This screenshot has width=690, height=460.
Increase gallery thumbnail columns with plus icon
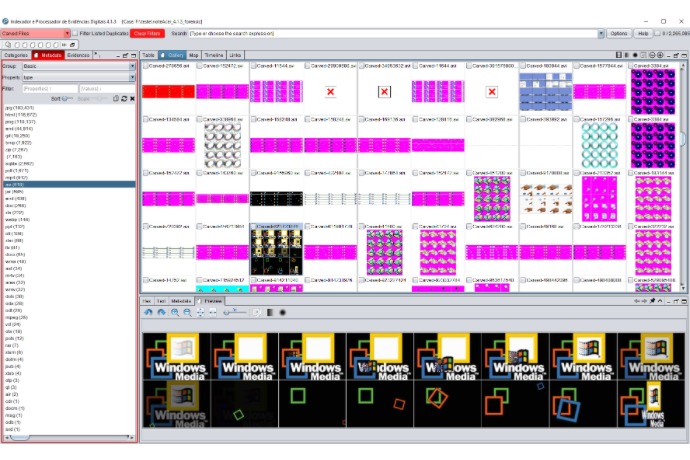point(660,55)
